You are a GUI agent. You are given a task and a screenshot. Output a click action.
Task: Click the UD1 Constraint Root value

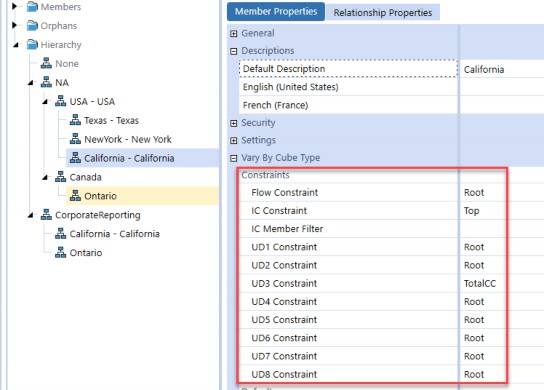474,247
